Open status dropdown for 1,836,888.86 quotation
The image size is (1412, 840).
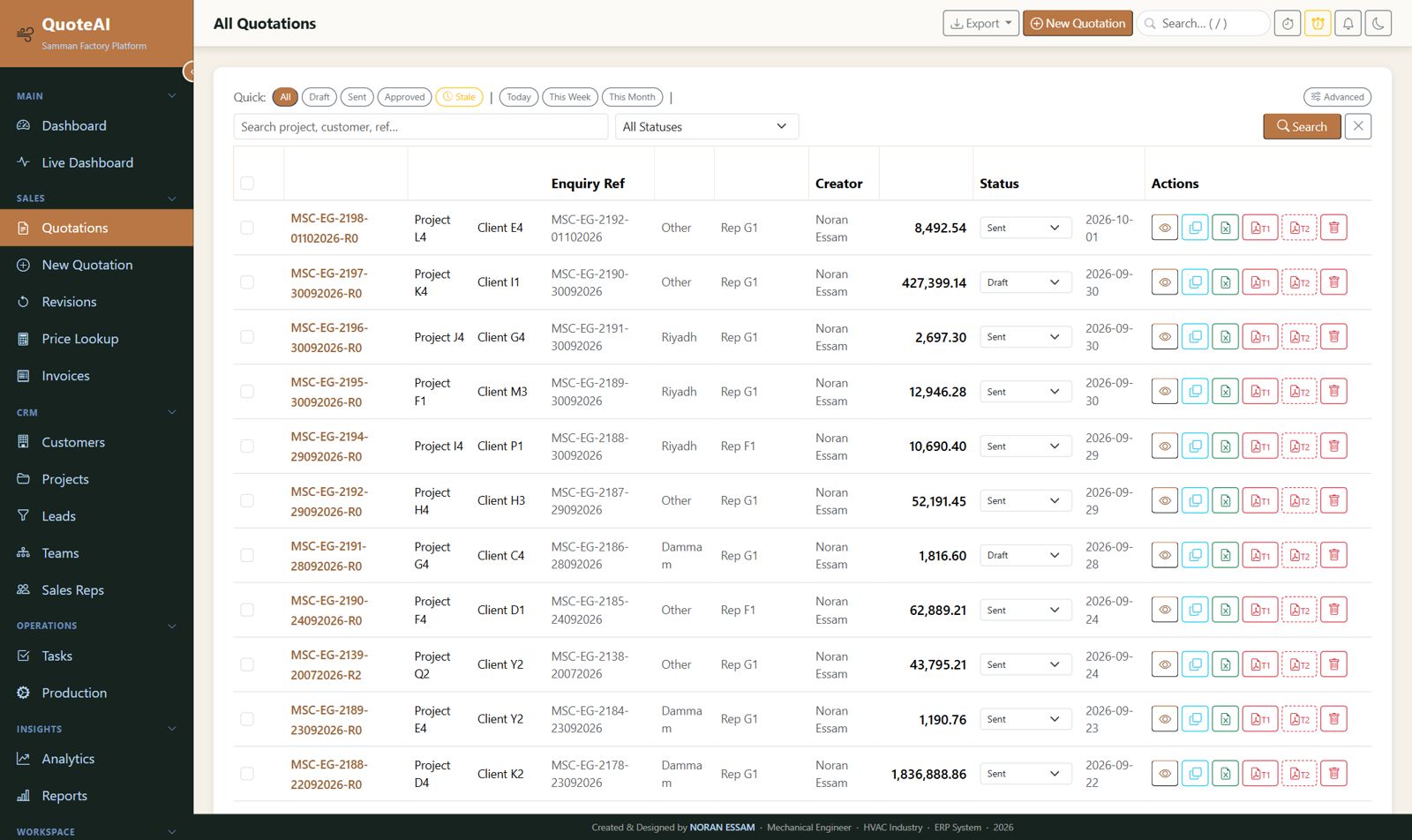[1025, 774]
